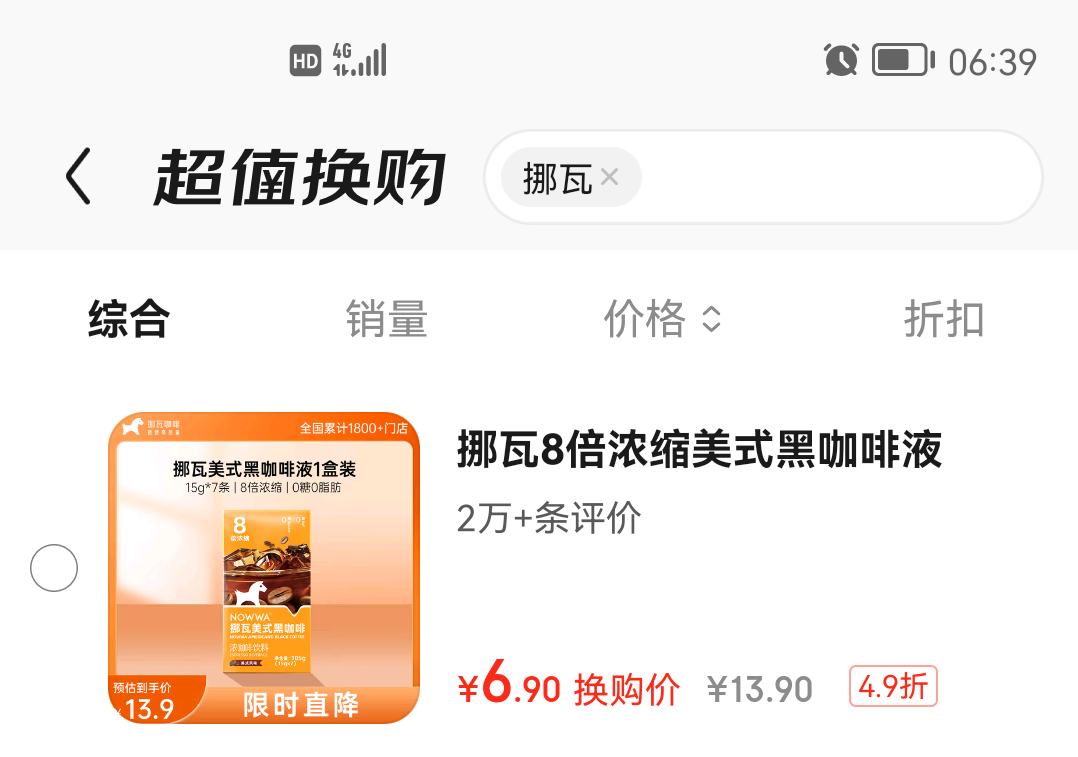Tap the 超值换购 page title
The width and height of the screenshot is (1078, 757).
(300, 177)
